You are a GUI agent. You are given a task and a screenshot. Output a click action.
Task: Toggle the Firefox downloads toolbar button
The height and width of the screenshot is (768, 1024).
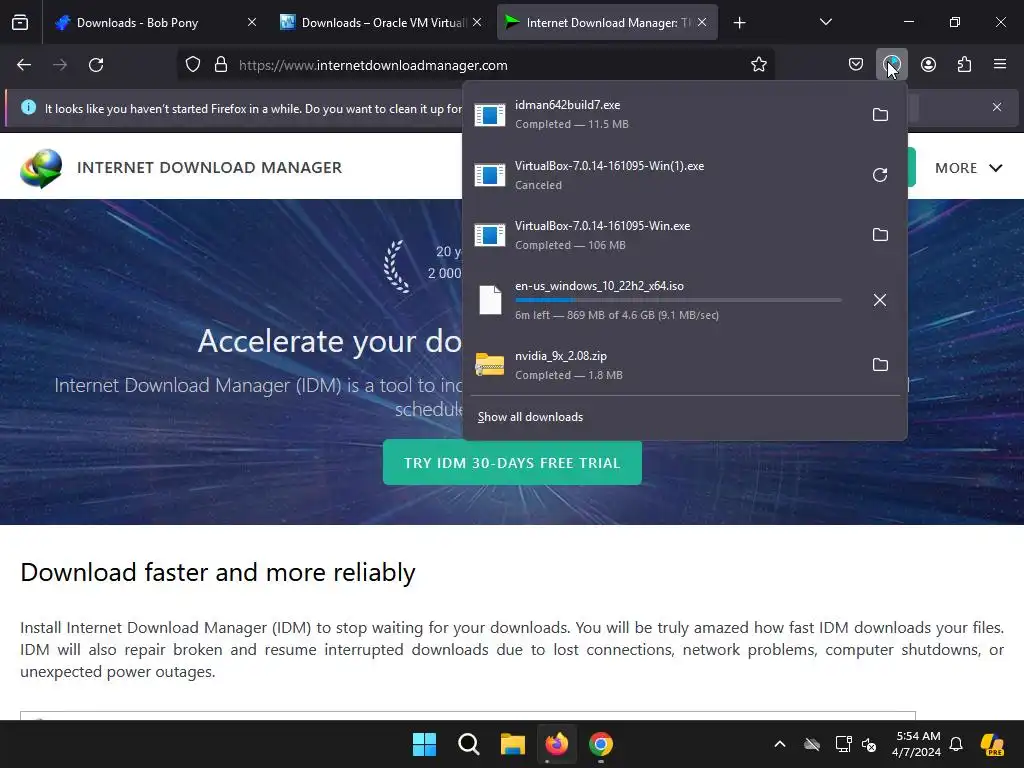[x=891, y=65]
